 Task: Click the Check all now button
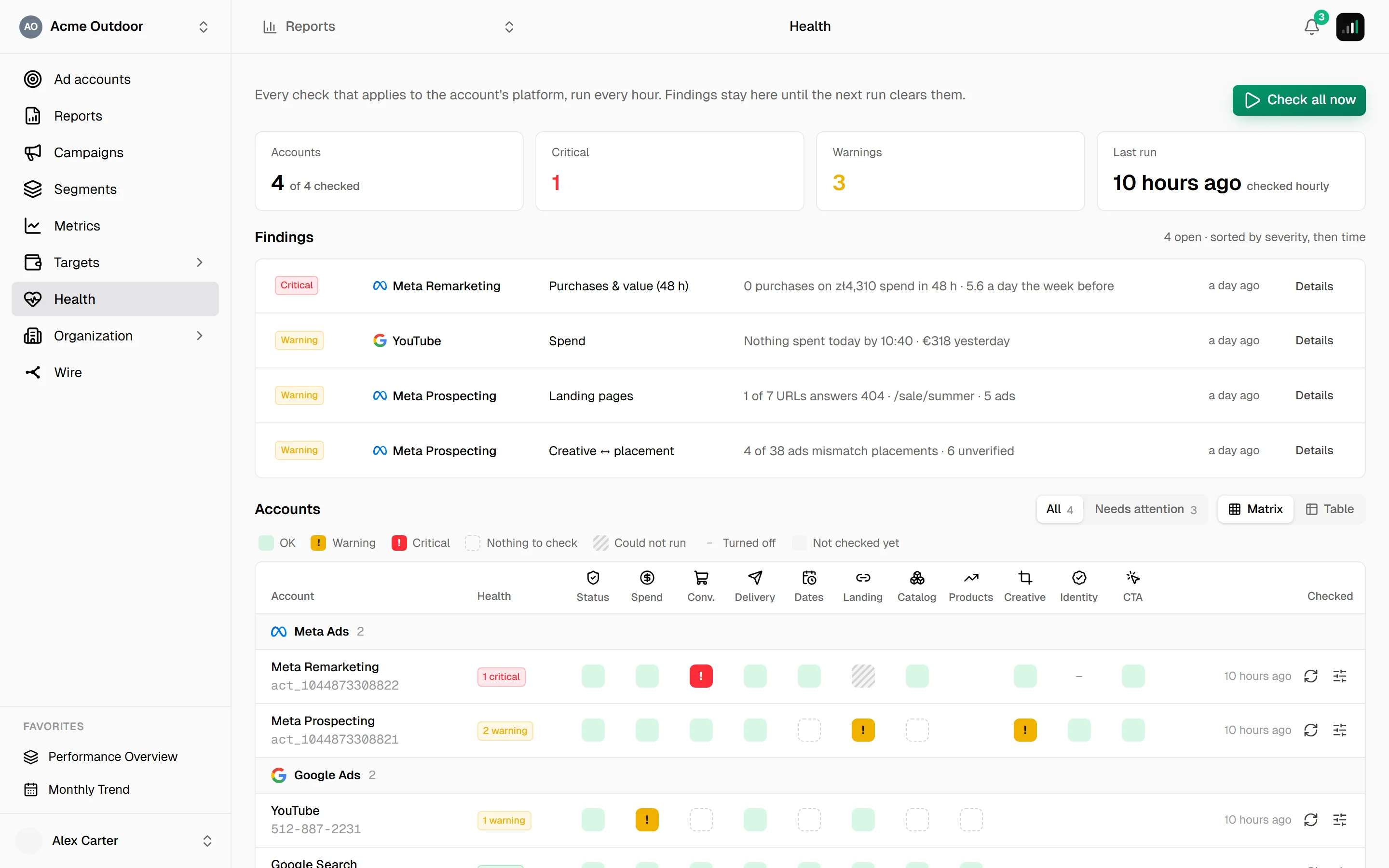tap(1299, 100)
